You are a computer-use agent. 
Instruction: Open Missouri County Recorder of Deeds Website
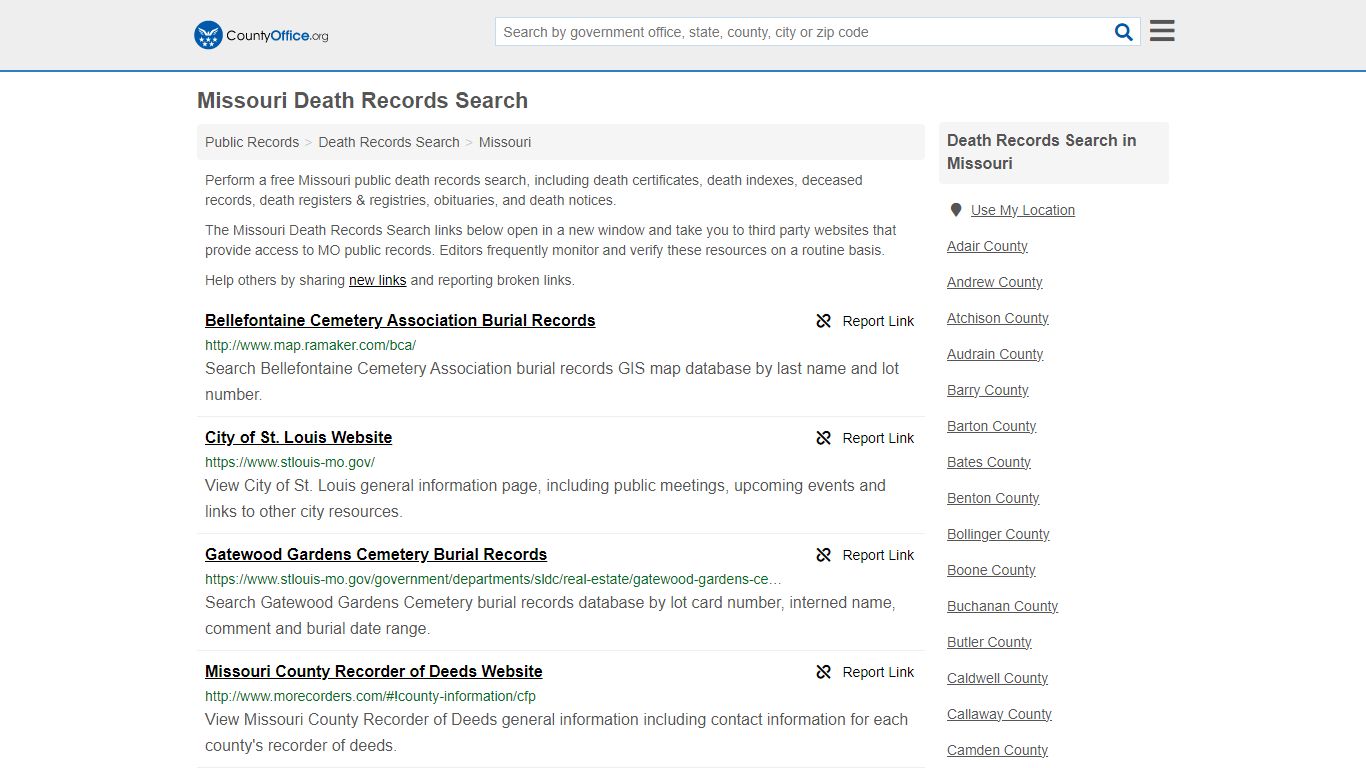374,671
